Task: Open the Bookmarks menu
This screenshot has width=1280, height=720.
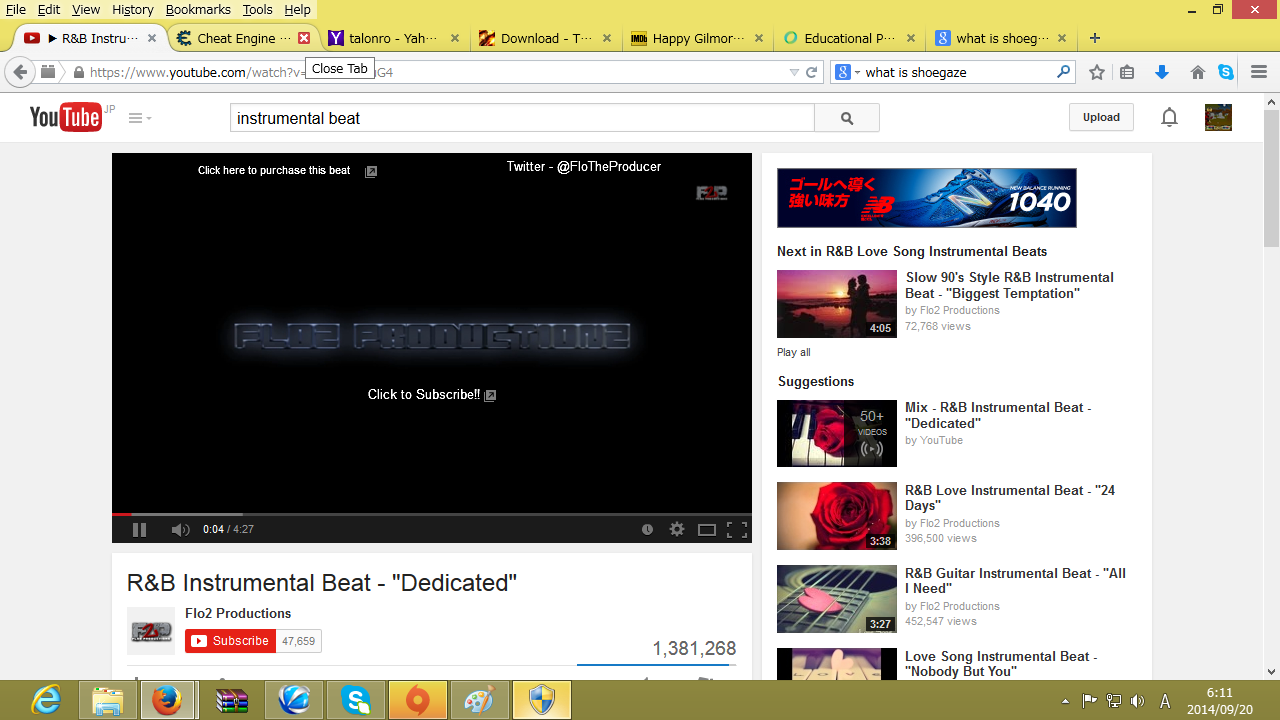Action: pos(198,9)
